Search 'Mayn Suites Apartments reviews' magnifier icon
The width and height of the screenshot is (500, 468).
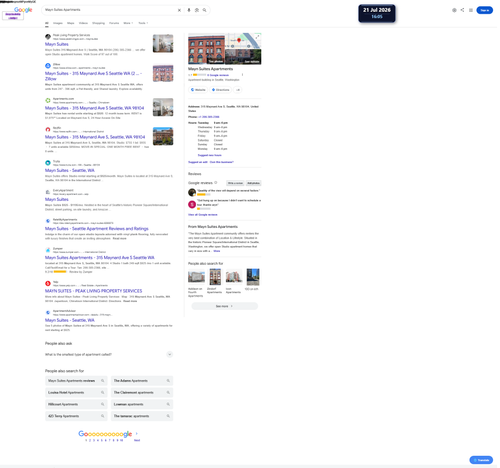coord(103,381)
